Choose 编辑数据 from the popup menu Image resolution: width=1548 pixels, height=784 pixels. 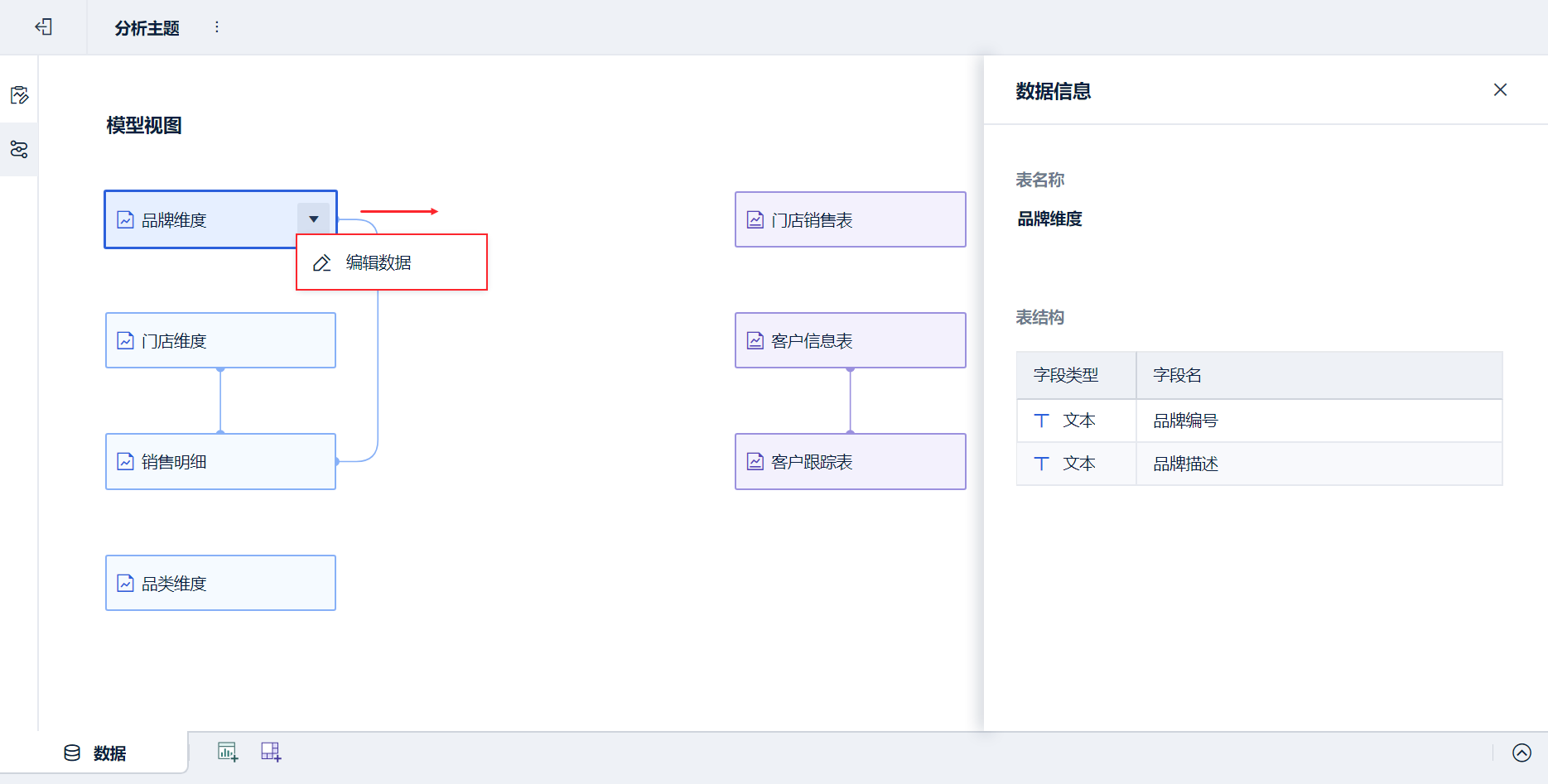point(379,263)
